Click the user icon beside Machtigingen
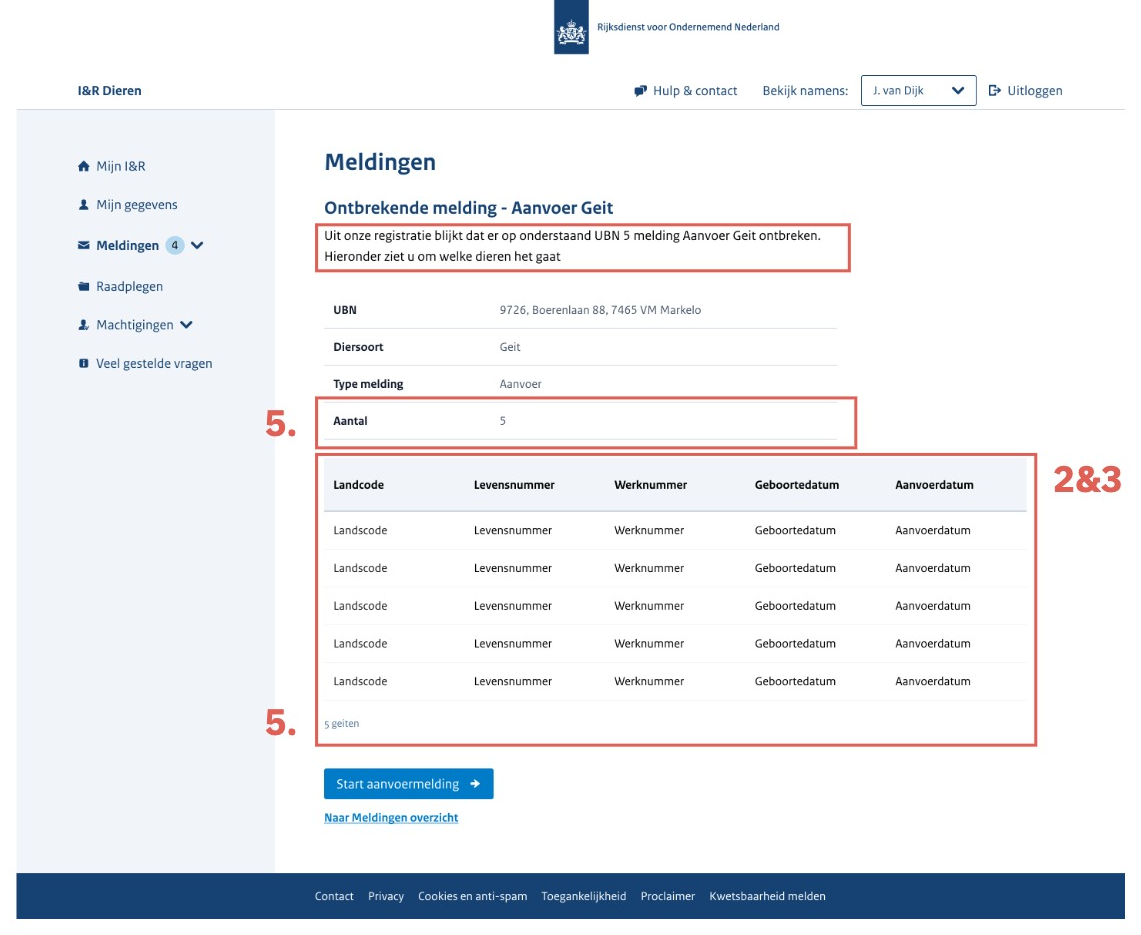The width and height of the screenshot is (1141, 935). [x=84, y=325]
